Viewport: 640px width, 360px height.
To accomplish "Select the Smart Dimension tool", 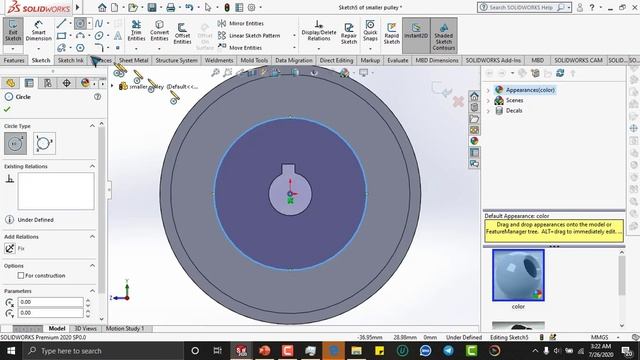I will point(38,31).
